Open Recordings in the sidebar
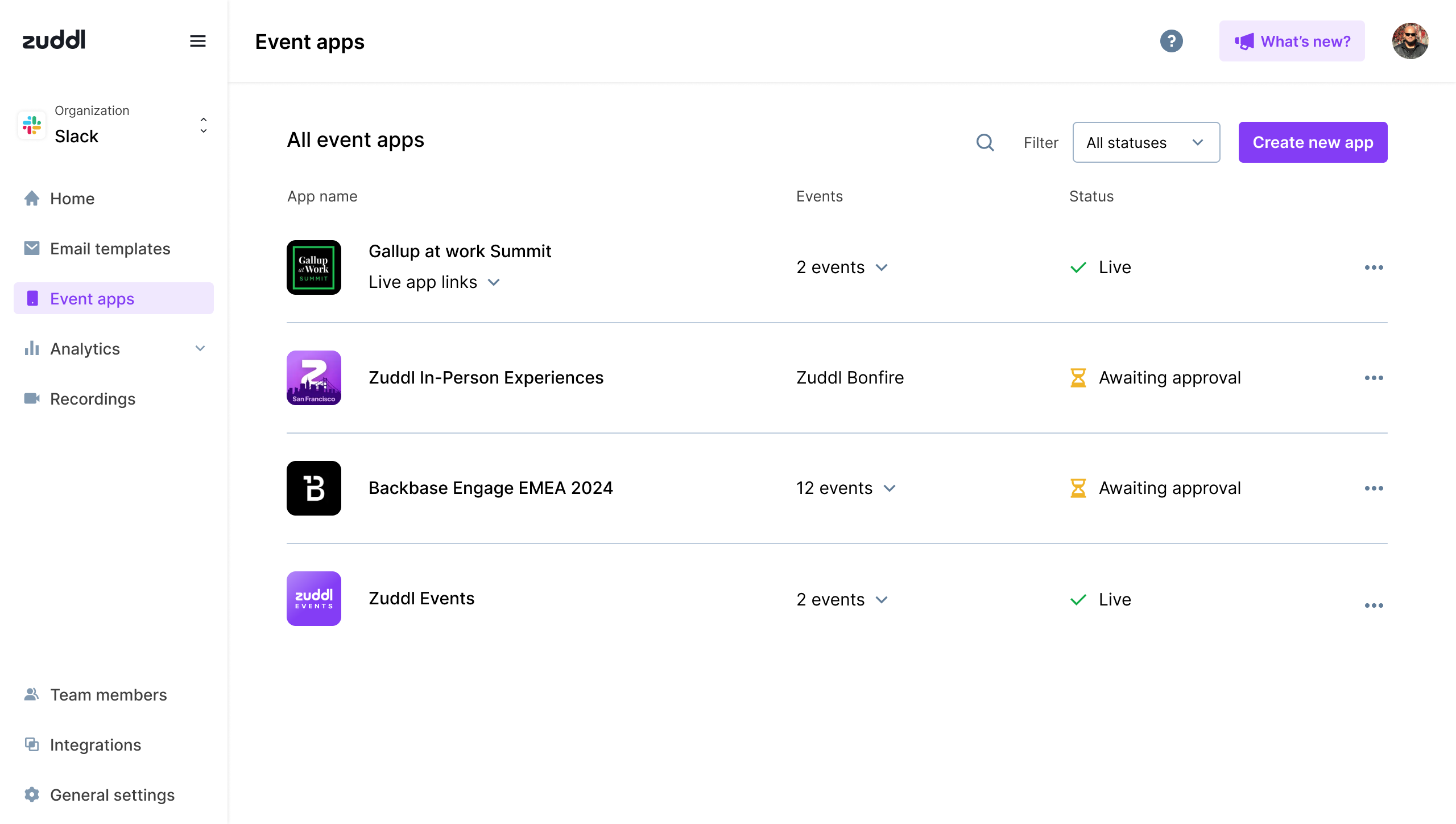 click(x=114, y=398)
